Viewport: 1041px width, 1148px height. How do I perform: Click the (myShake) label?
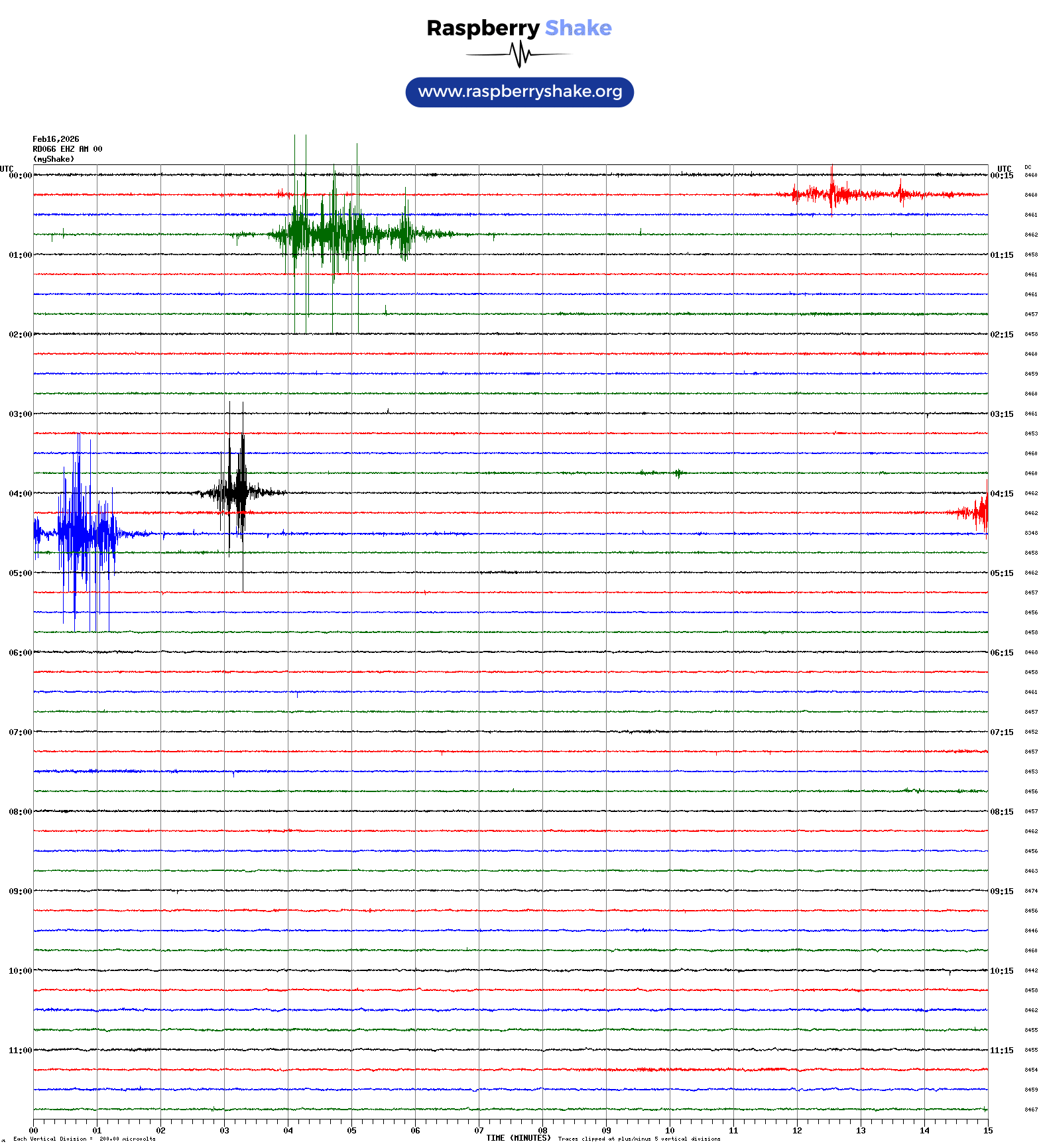53,159
